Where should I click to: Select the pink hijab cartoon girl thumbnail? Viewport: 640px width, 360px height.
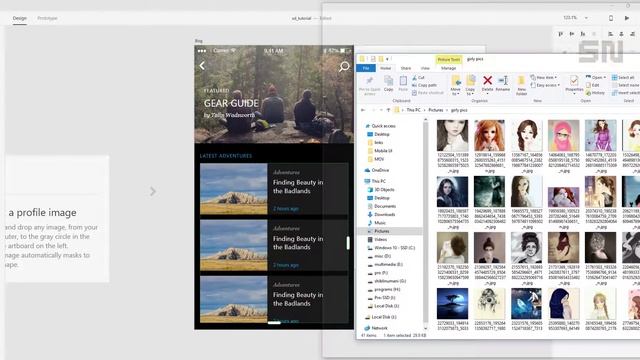[563, 136]
